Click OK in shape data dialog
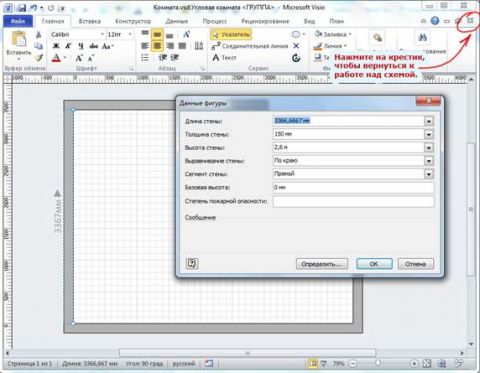The height and width of the screenshot is (373, 480). [x=374, y=264]
